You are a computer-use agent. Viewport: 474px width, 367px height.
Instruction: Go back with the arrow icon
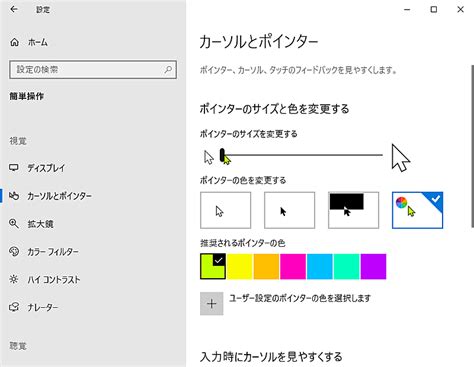pyautogui.click(x=14, y=9)
